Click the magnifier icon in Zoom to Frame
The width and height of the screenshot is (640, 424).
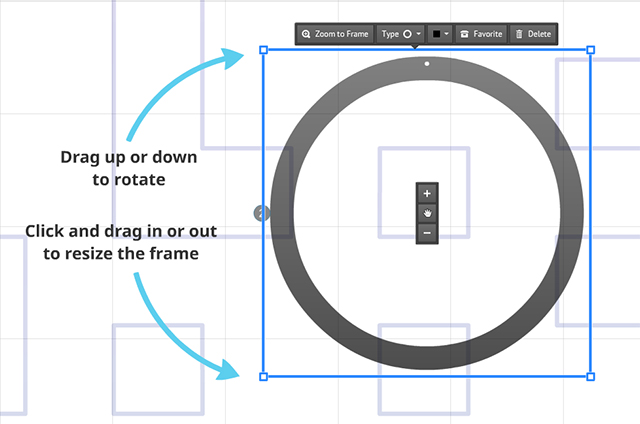coord(306,34)
